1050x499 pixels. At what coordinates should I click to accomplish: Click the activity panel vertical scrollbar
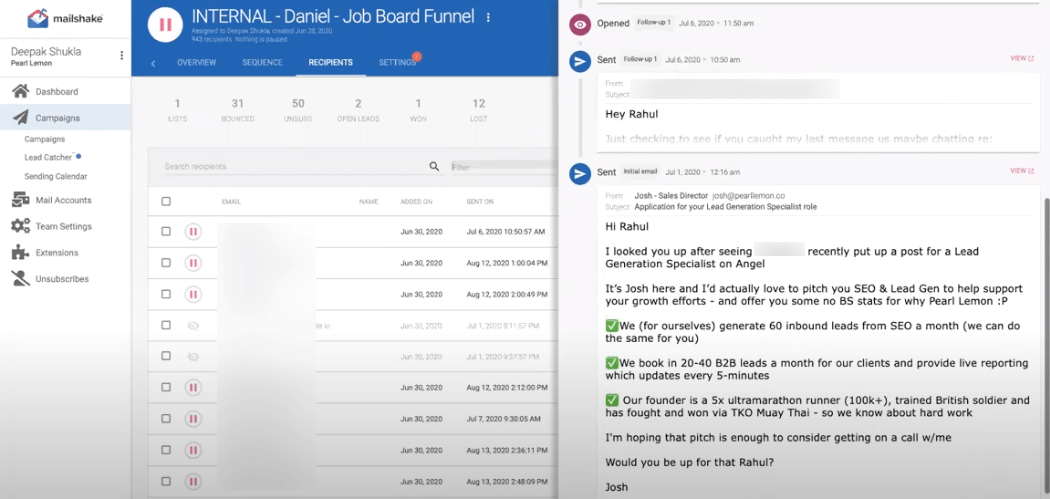(x=1046, y=348)
